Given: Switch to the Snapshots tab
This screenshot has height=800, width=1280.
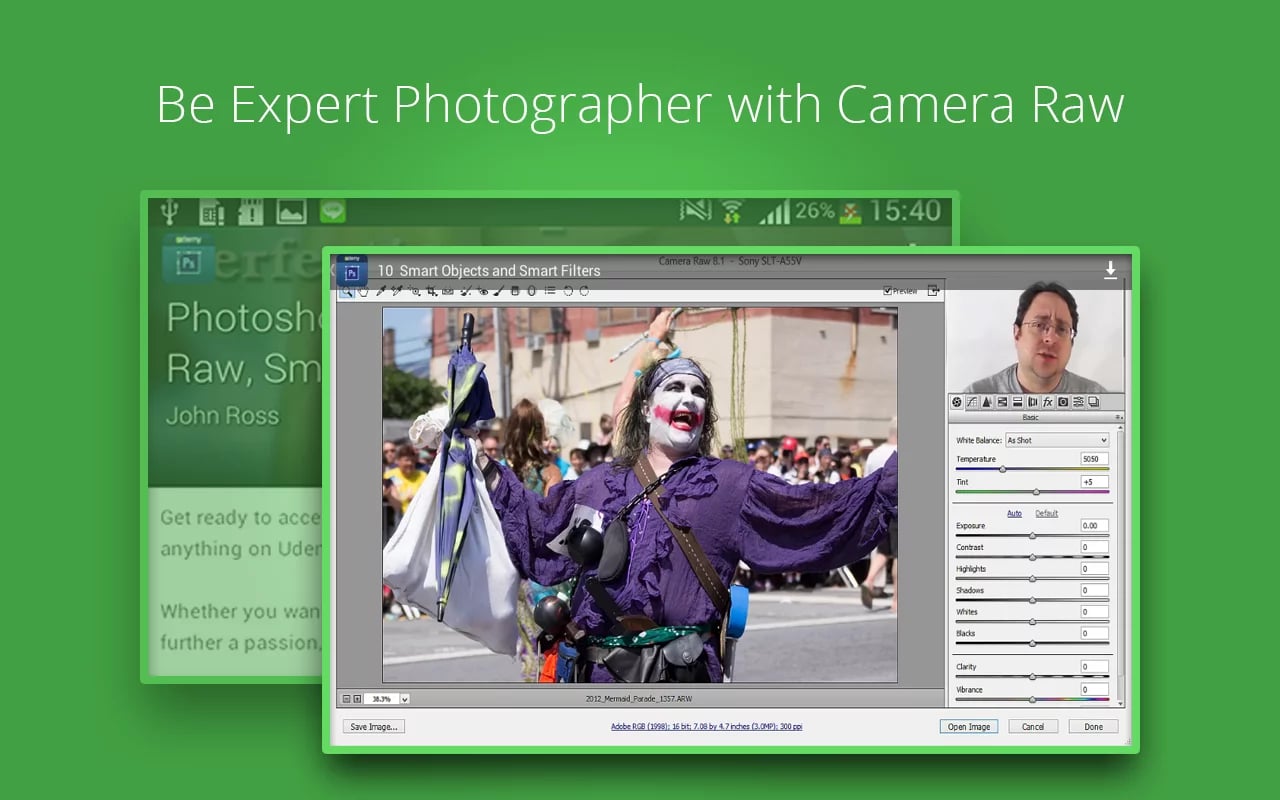Looking at the screenshot, I should 1093,402.
